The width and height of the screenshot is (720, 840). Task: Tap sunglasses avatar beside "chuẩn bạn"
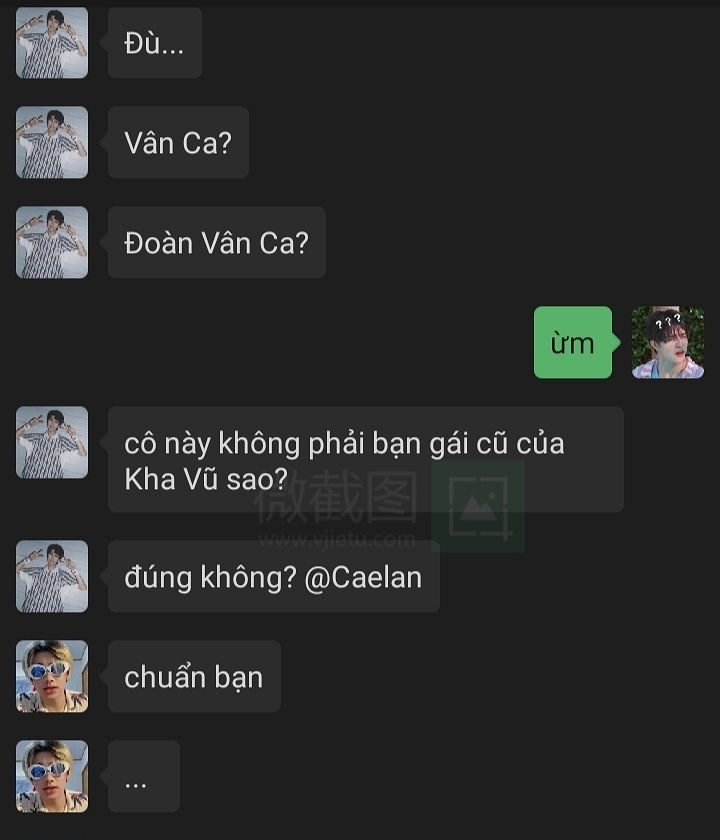pyautogui.click(x=52, y=676)
